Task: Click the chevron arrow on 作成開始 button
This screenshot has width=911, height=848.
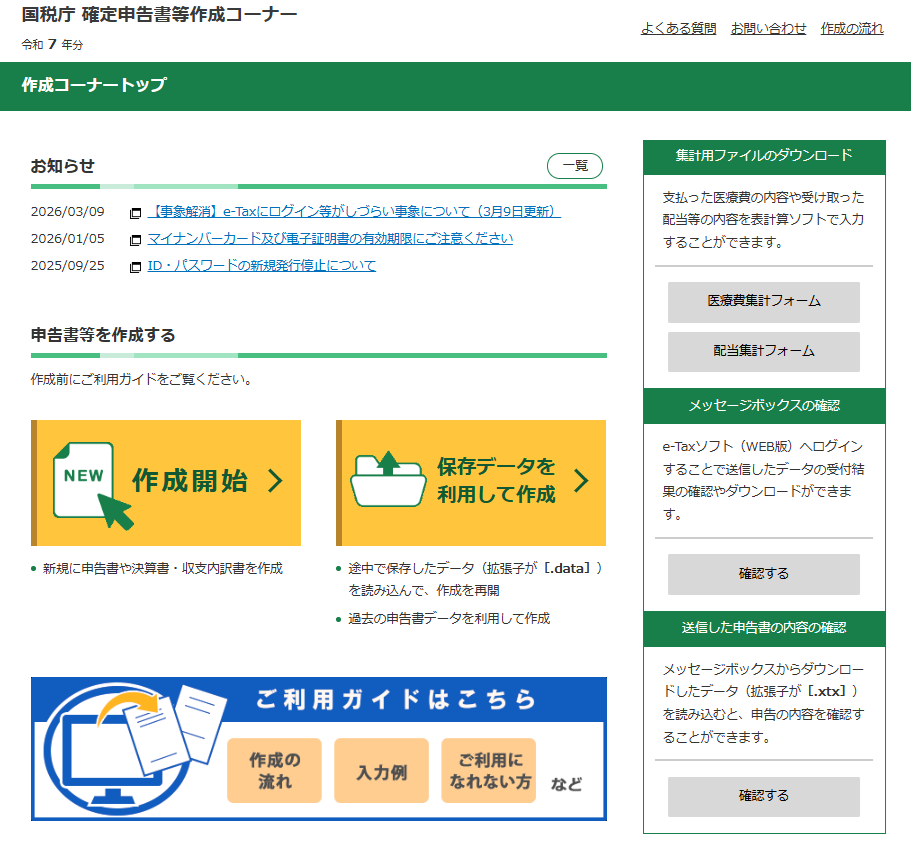Action: coord(275,481)
